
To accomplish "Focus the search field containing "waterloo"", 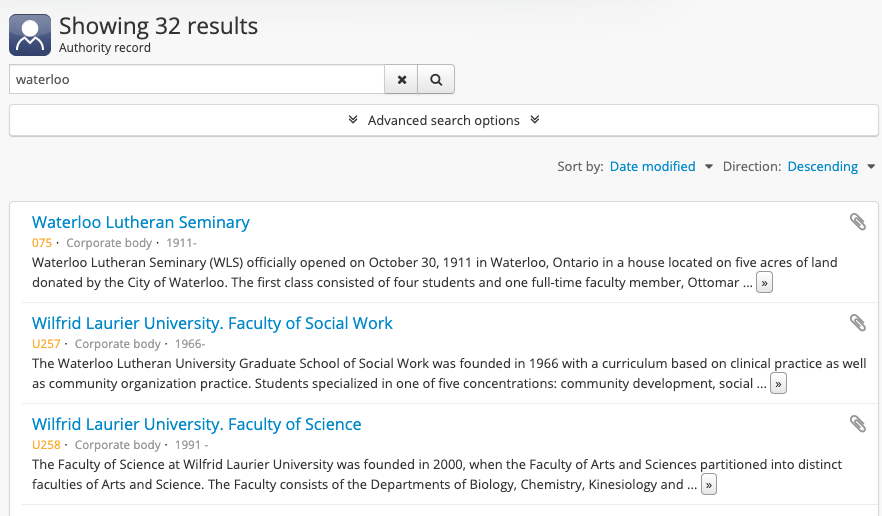I will (x=197, y=79).
